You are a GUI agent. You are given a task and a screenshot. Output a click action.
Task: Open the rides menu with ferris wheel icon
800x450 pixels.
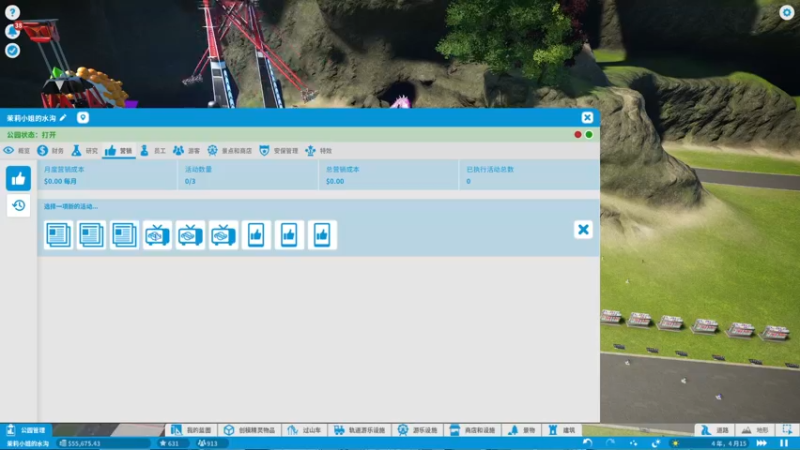(418, 430)
